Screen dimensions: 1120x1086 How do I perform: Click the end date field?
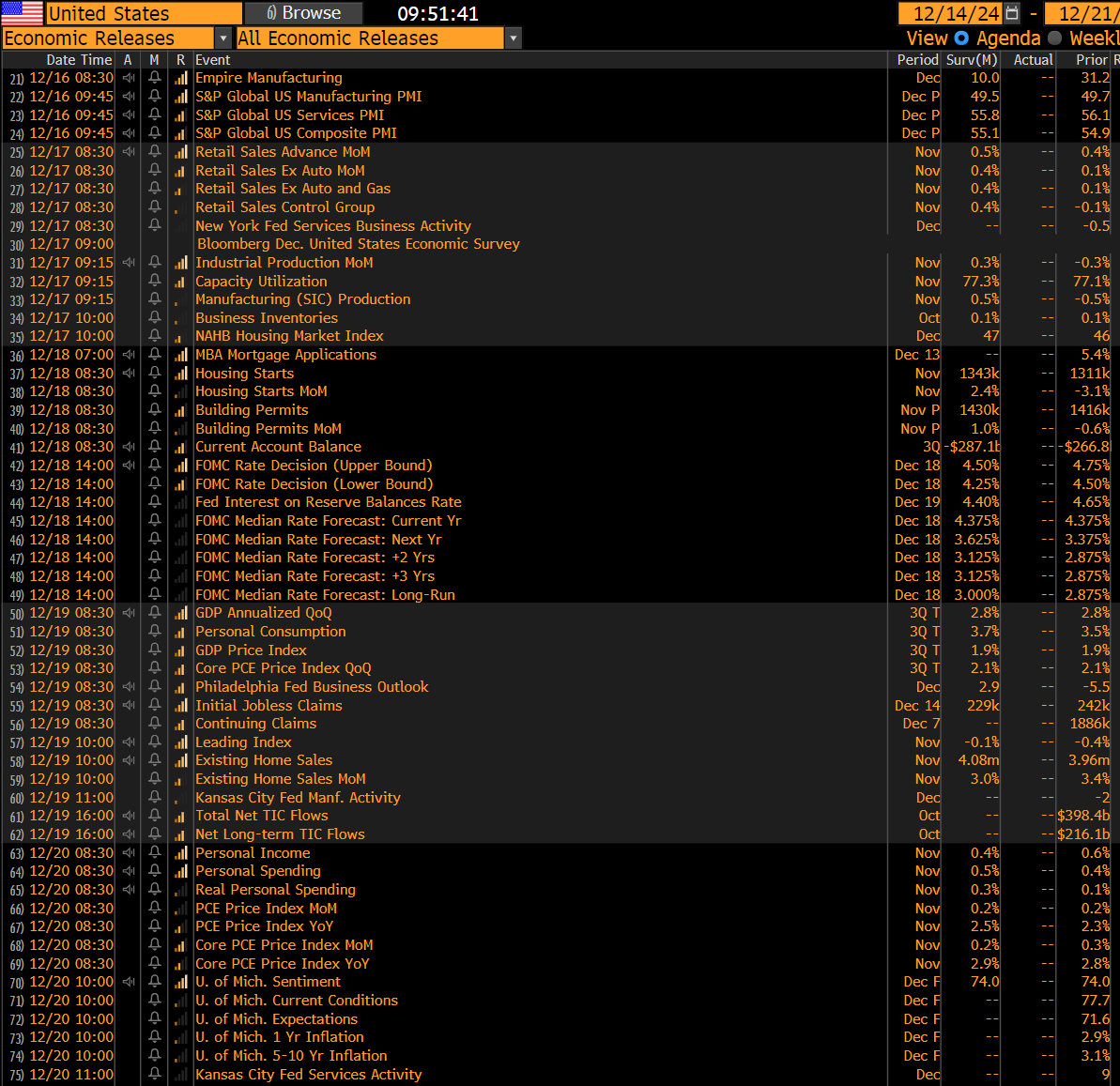[x=1082, y=13]
